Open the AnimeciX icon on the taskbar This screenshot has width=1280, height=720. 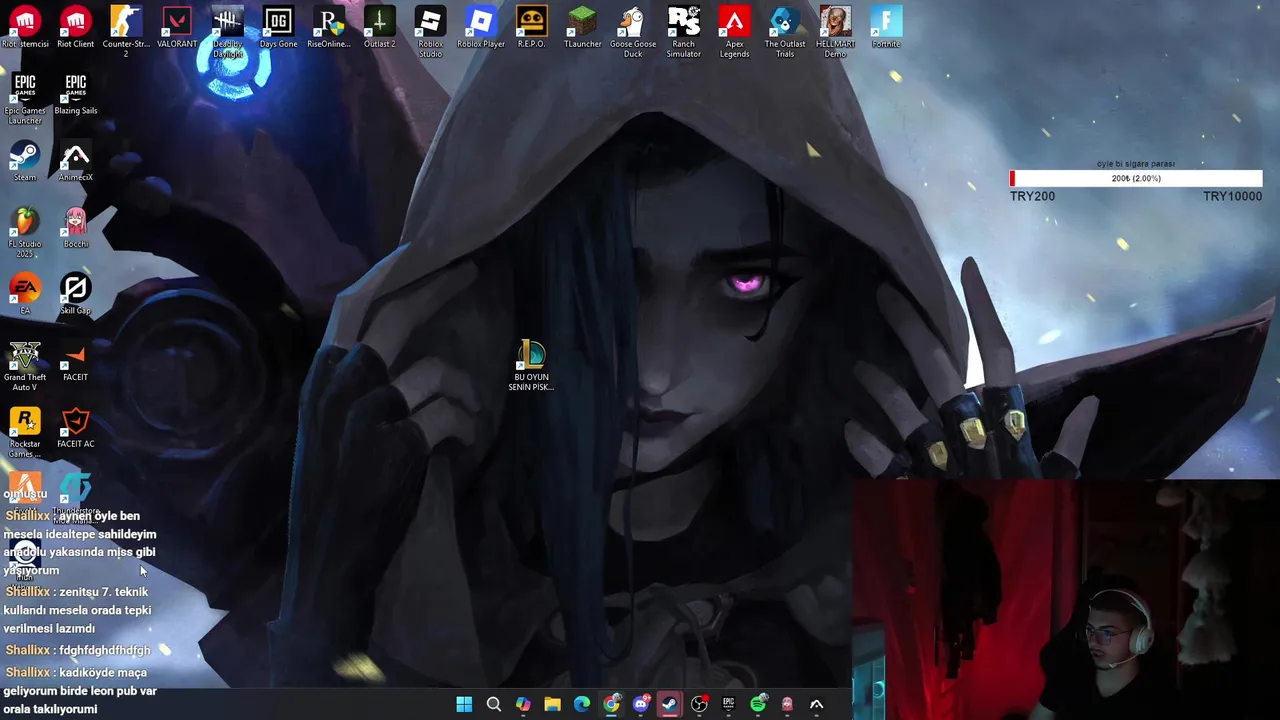click(817, 704)
